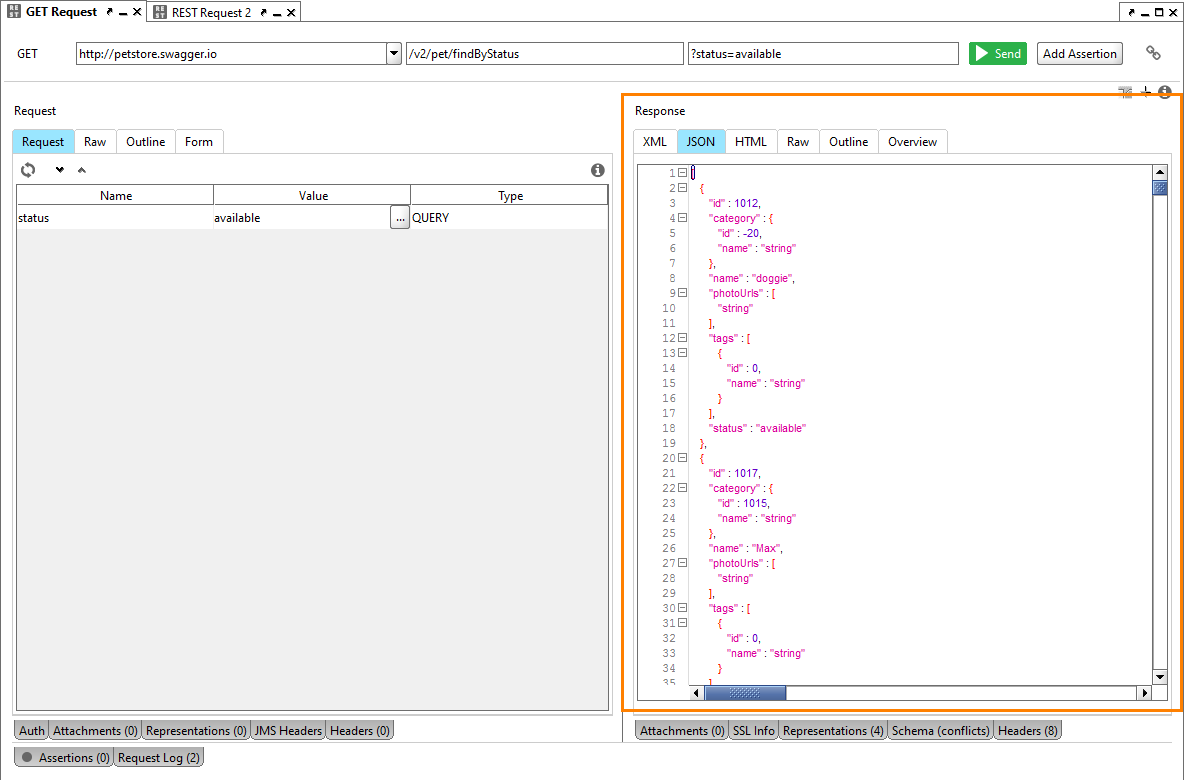Collapse the photoUrls fold at line 27
The width and height of the screenshot is (1186, 780).
pos(682,563)
